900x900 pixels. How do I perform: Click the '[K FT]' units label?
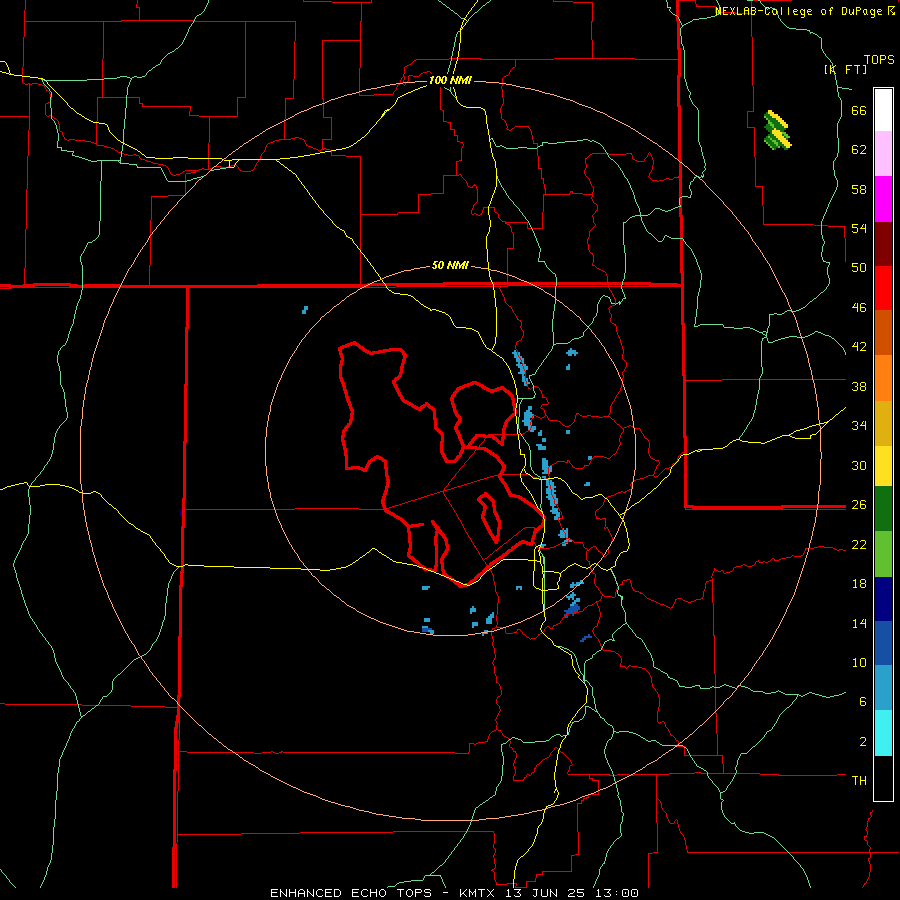pyautogui.click(x=845, y=69)
